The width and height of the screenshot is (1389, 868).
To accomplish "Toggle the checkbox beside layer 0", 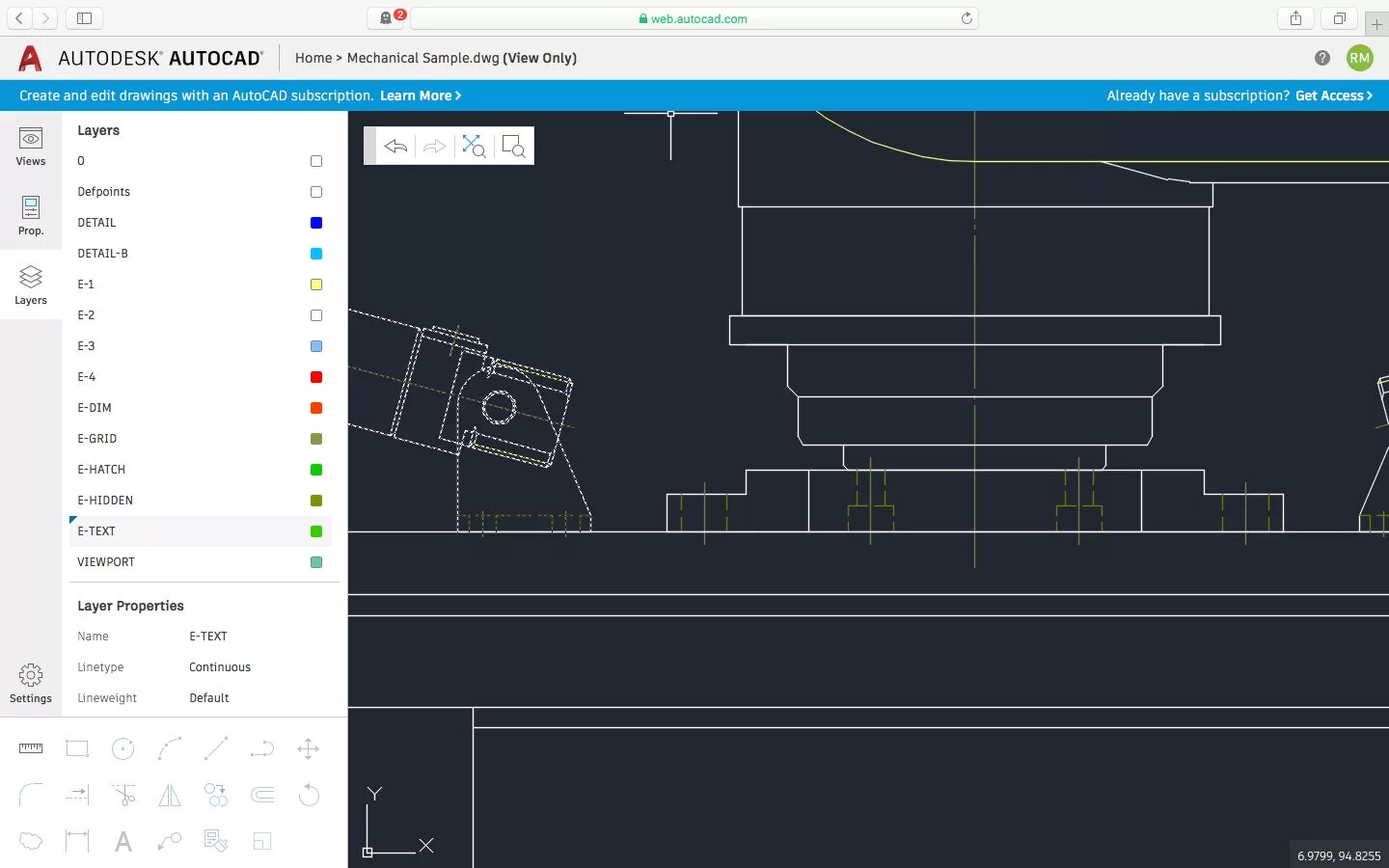I will click(315, 161).
